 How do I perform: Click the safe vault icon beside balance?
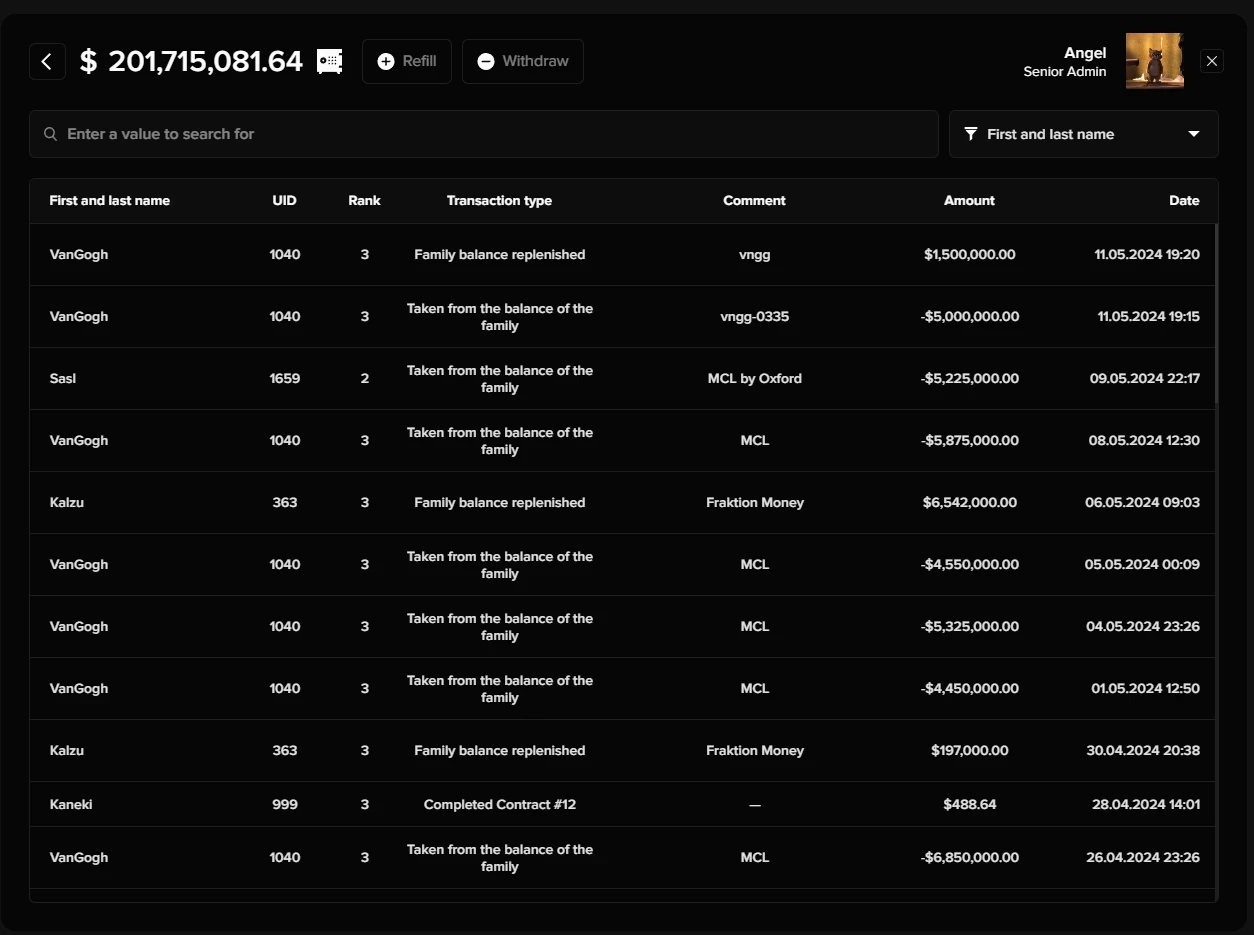pyautogui.click(x=330, y=61)
